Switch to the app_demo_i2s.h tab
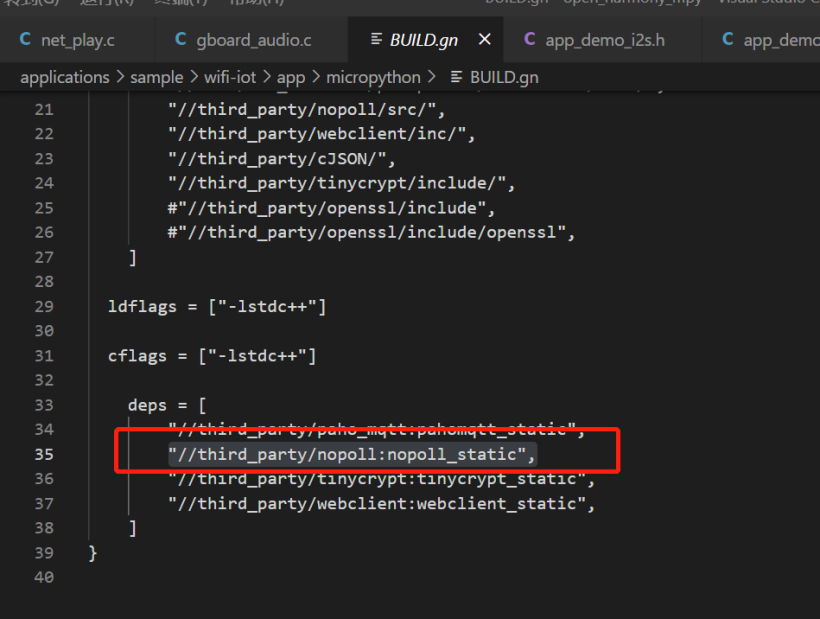 click(x=604, y=40)
